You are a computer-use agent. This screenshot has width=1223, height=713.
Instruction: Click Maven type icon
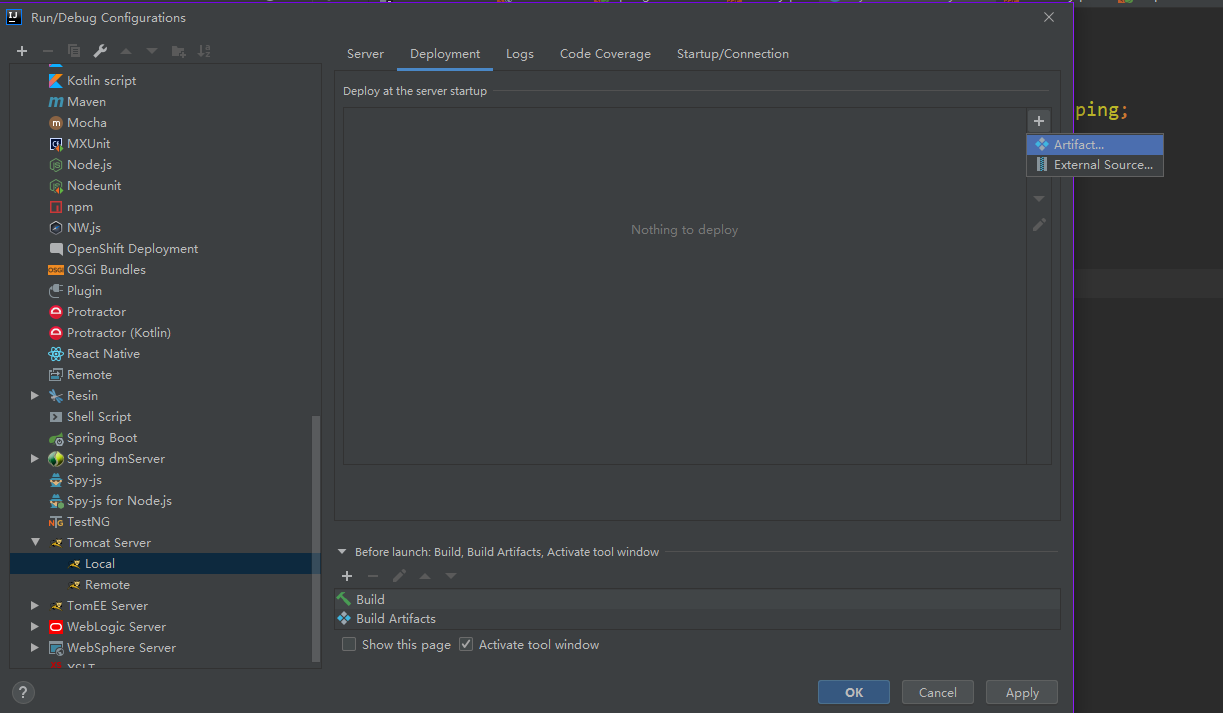pyautogui.click(x=56, y=102)
